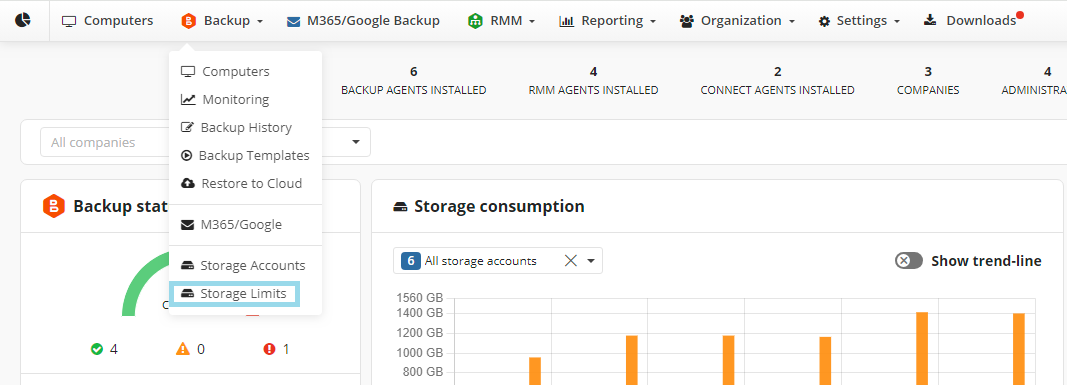
Task: Click the M365/Google Backup envelope icon
Action: coord(293,21)
